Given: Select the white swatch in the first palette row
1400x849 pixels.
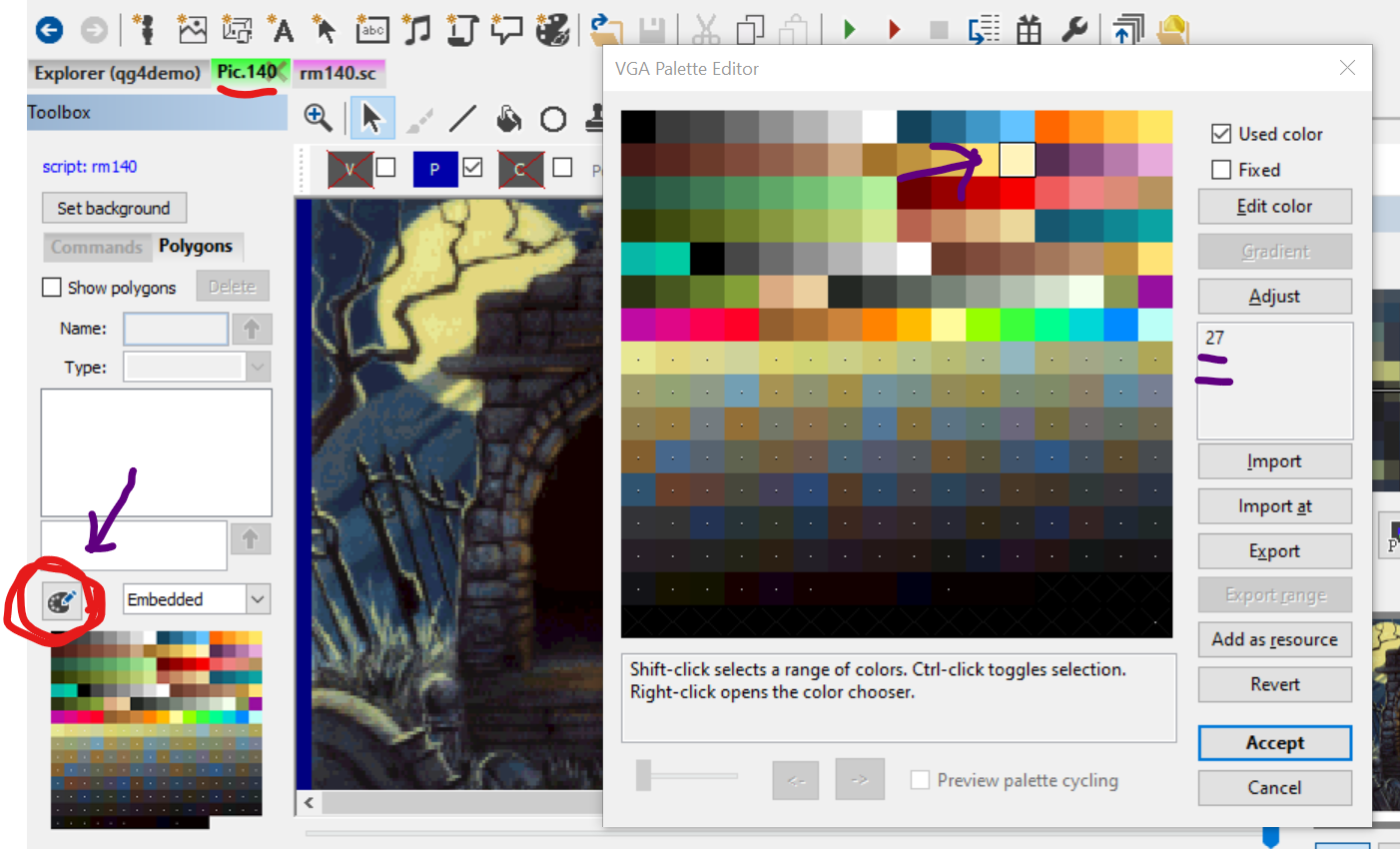Looking at the screenshot, I should click(879, 127).
